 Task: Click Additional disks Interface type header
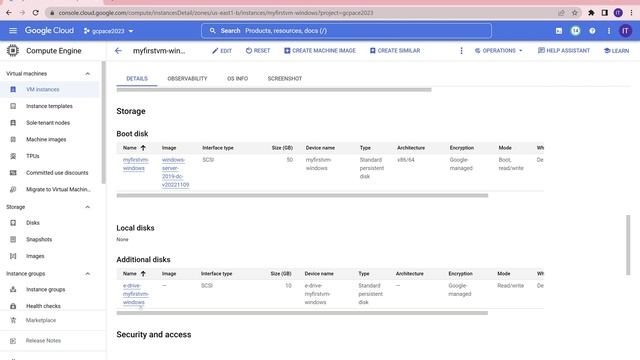[216, 273]
